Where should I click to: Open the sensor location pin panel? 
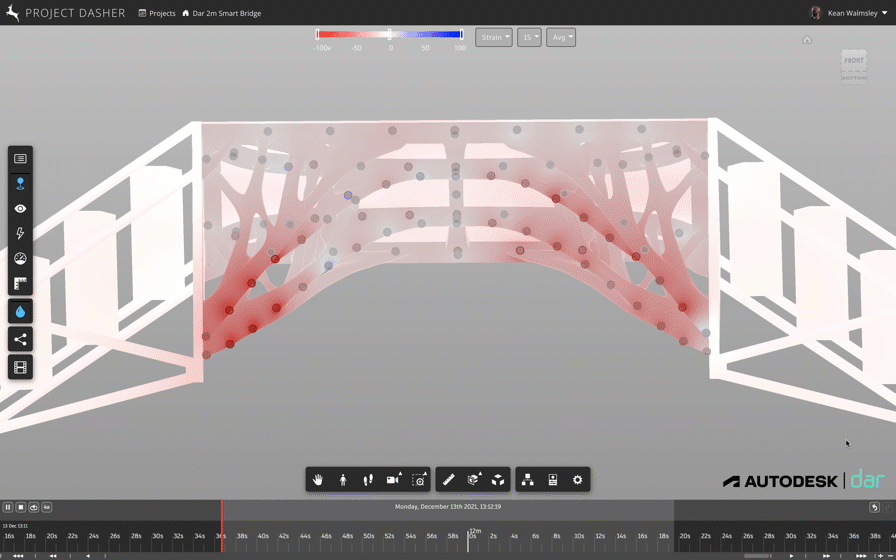click(x=20, y=184)
